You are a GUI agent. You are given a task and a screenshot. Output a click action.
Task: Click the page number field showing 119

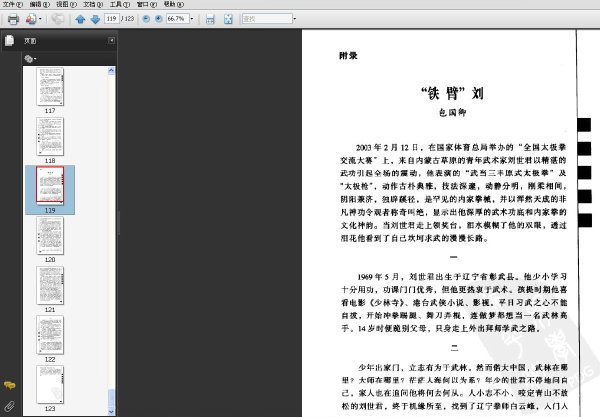click(x=111, y=18)
